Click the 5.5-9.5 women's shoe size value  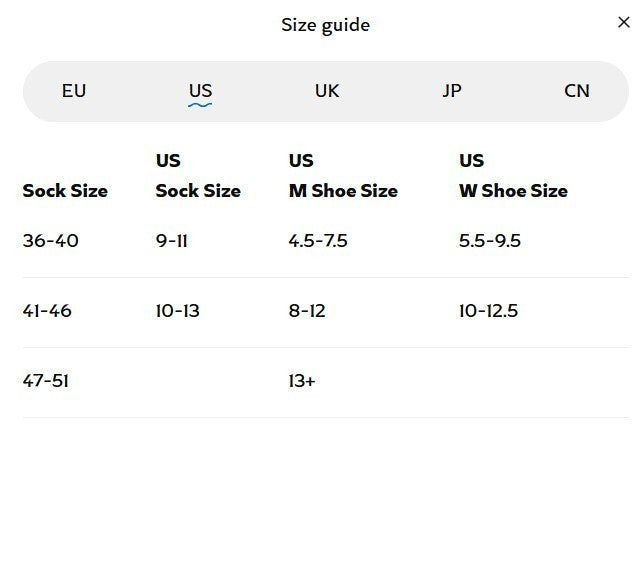coord(490,241)
